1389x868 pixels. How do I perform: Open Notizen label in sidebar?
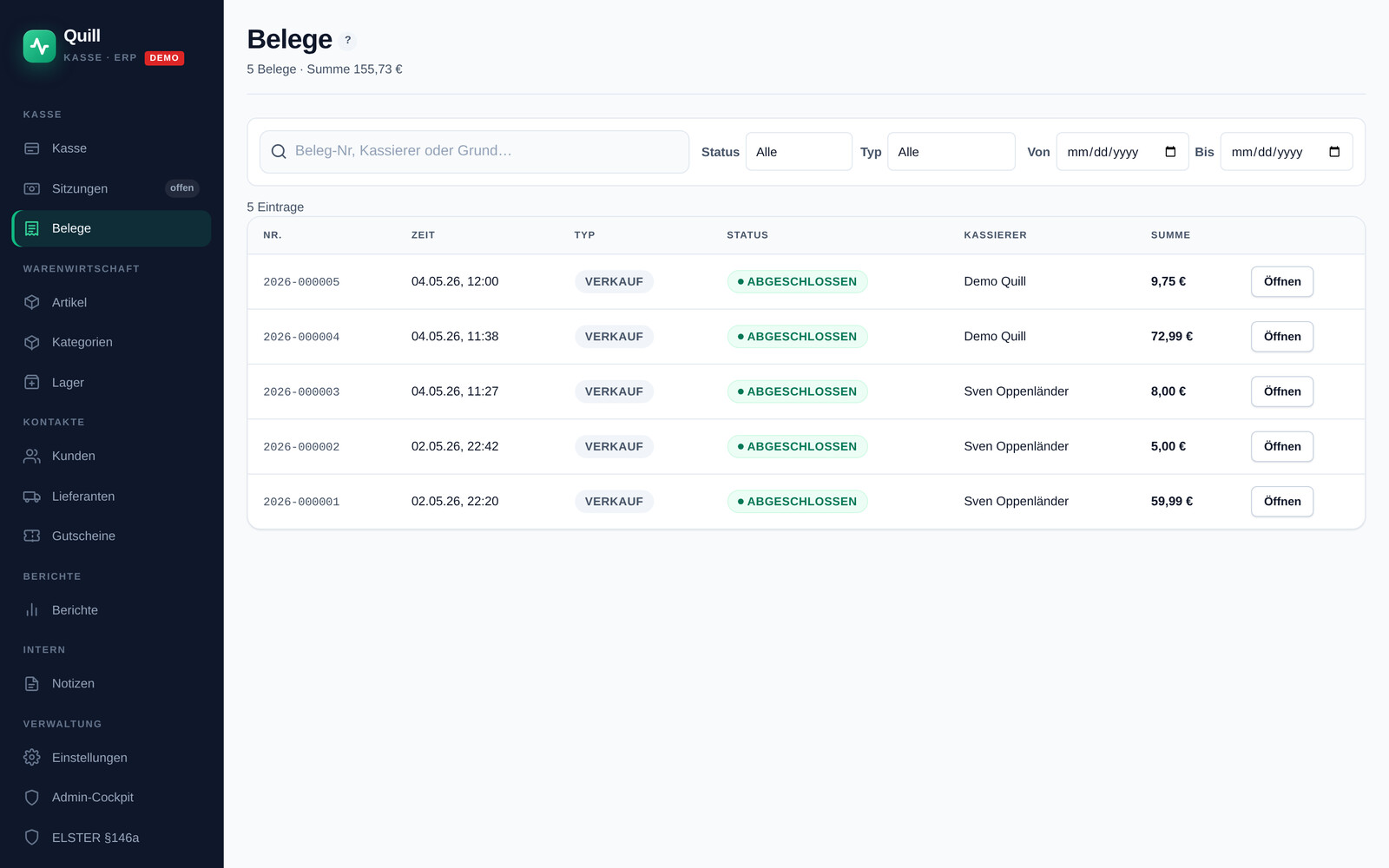coord(73,683)
